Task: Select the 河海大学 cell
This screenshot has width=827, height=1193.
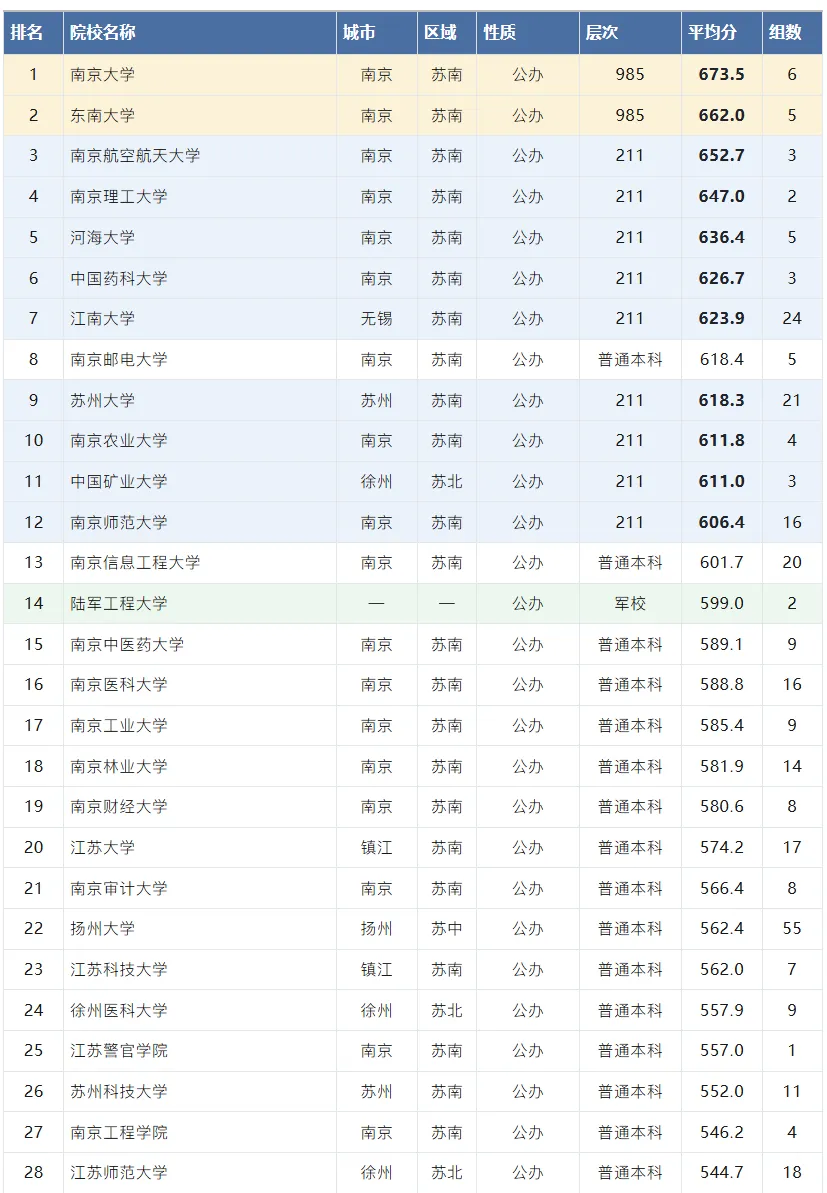Action: [199, 237]
